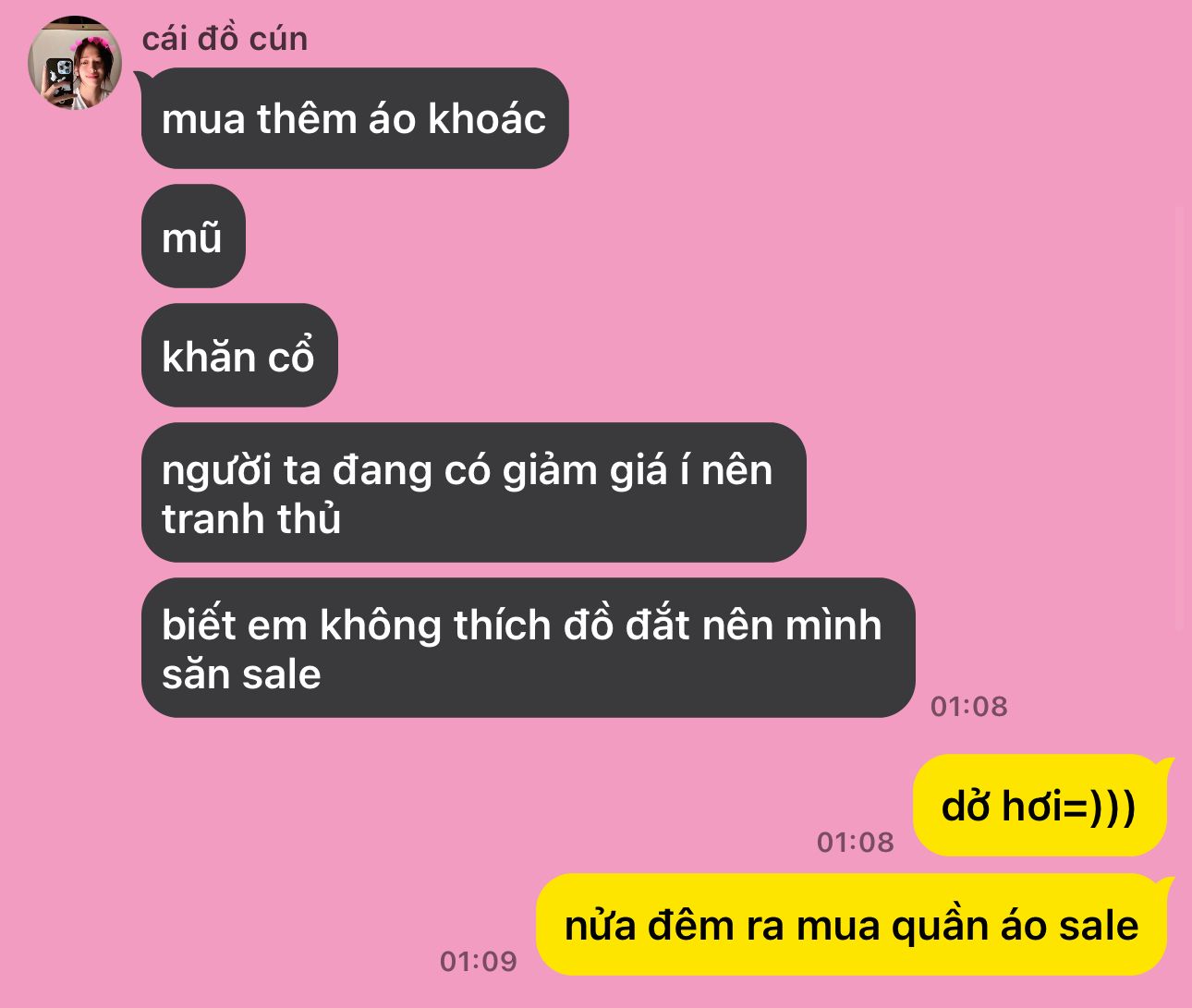
Task: Tap the 'mũ' message bubble
Action: point(193,237)
